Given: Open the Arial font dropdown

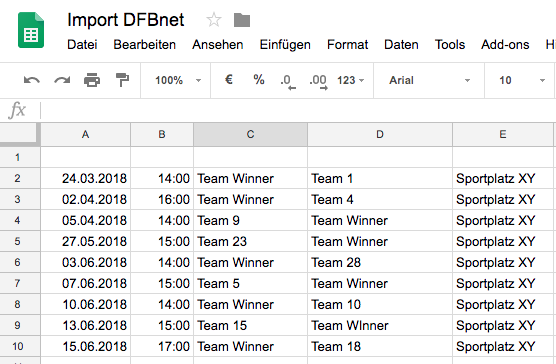Looking at the screenshot, I should (429, 80).
